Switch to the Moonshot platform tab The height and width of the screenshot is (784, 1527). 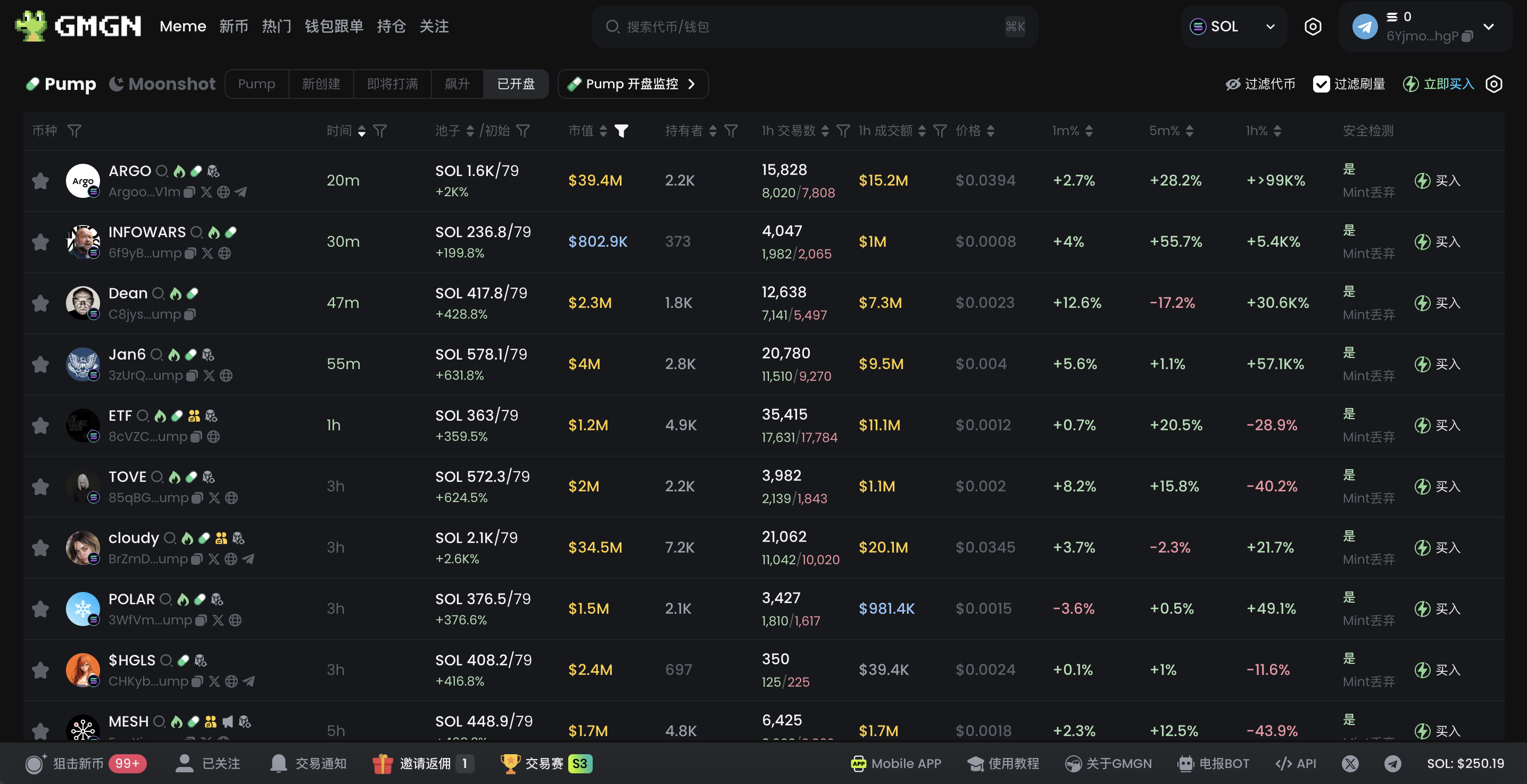pyautogui.click(x=162, y=84)
